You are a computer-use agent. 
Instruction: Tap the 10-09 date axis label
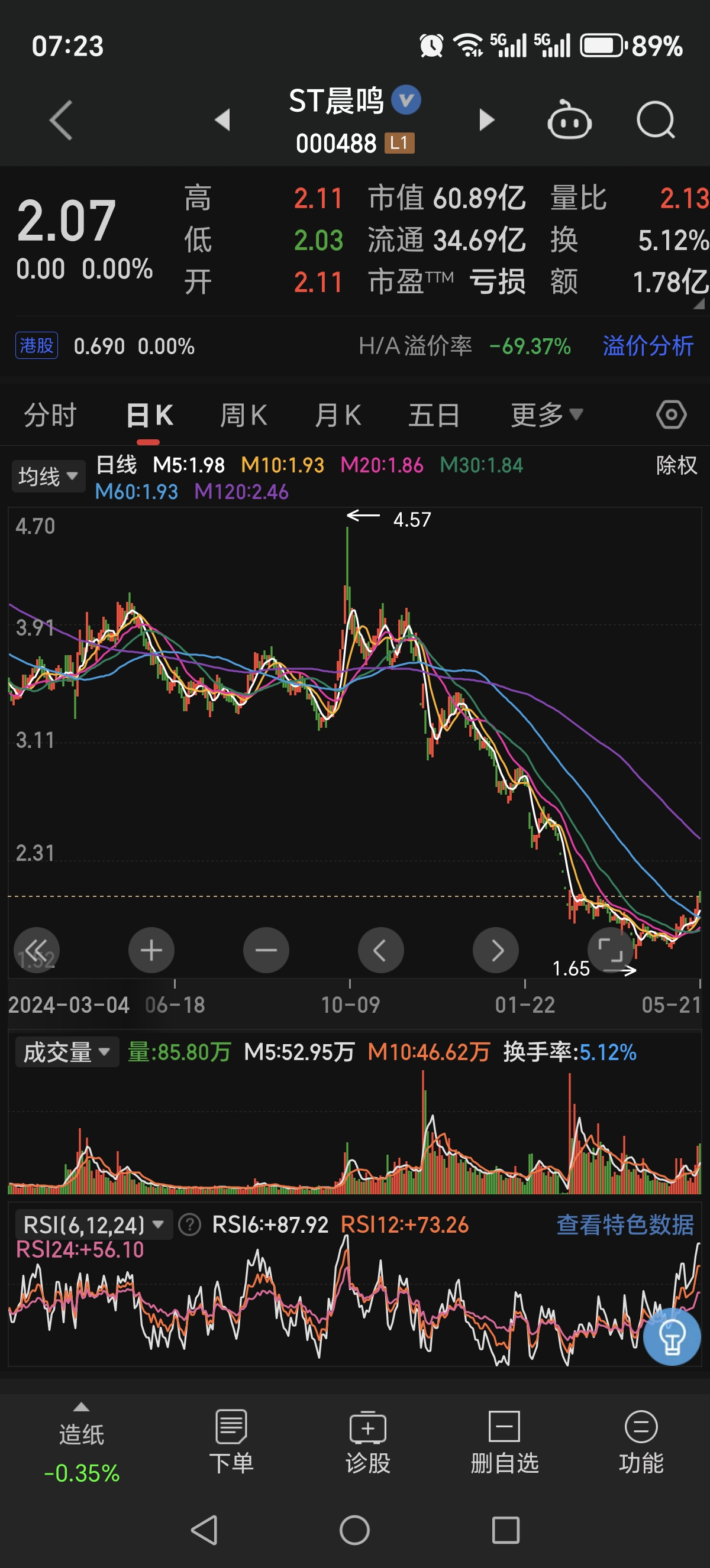click(350, 1005)
